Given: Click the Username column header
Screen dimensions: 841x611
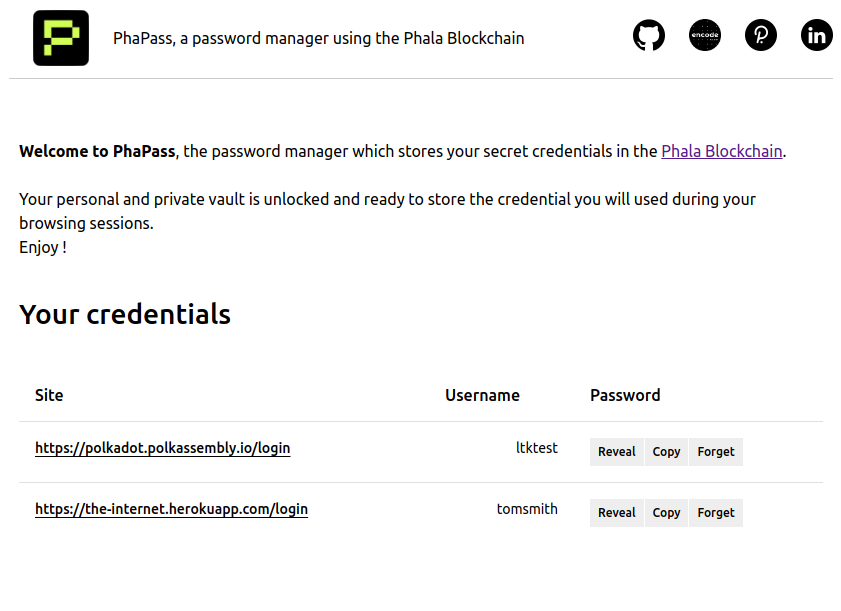Looking at the screenshot, I should (x=482, y=395).
